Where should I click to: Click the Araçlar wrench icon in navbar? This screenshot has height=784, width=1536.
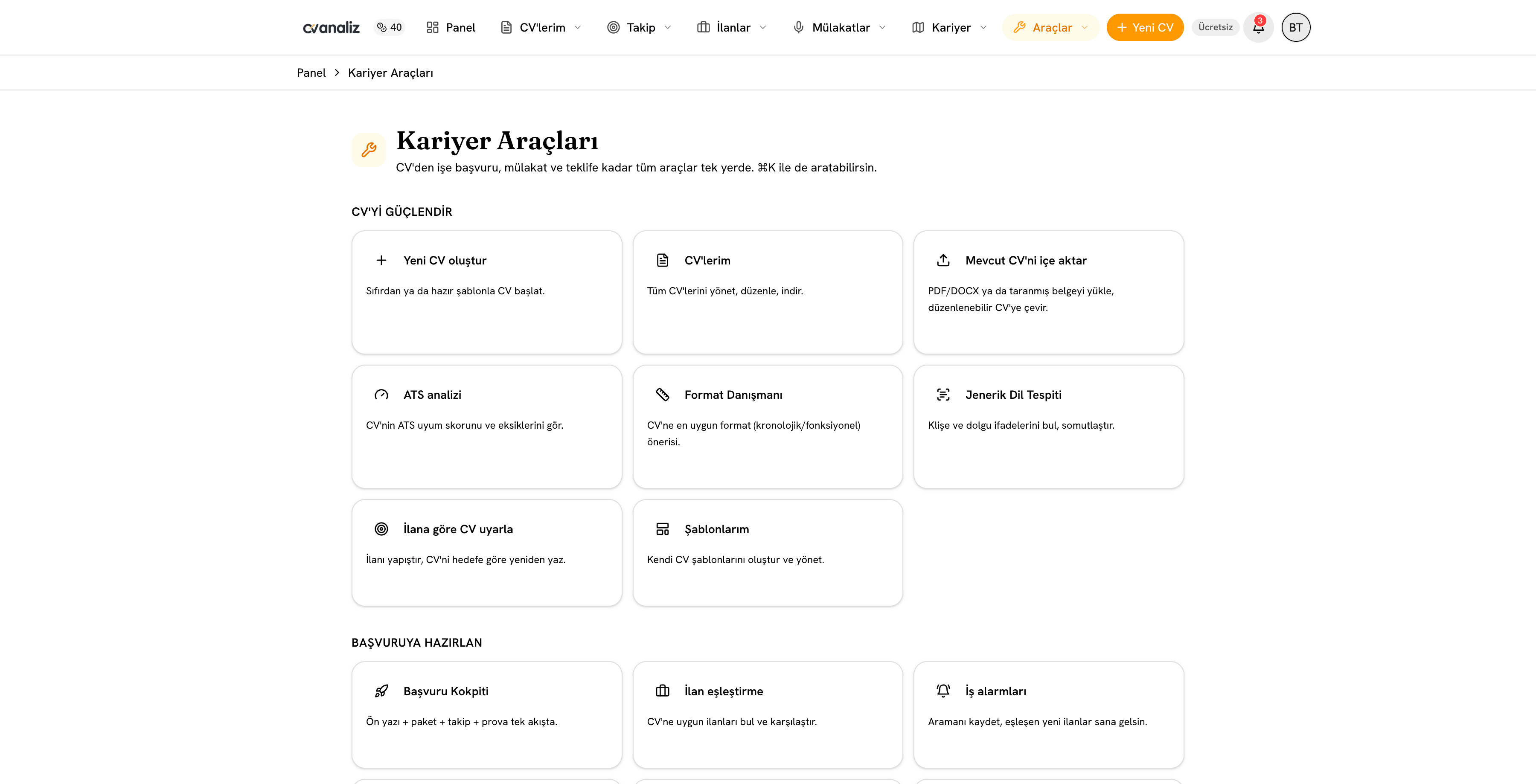(1019, 27)
